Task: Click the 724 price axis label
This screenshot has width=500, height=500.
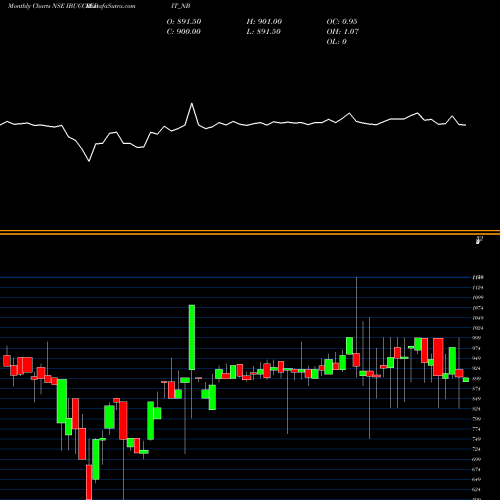Action: tap(477, 449)
